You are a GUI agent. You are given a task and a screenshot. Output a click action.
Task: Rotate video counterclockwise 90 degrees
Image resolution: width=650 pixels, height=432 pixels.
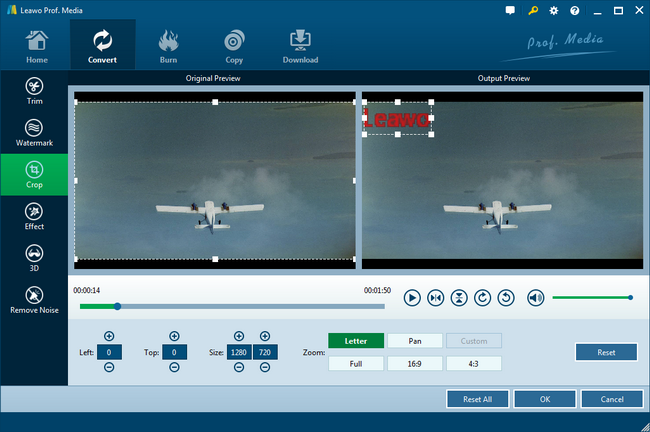pos(506,298)
